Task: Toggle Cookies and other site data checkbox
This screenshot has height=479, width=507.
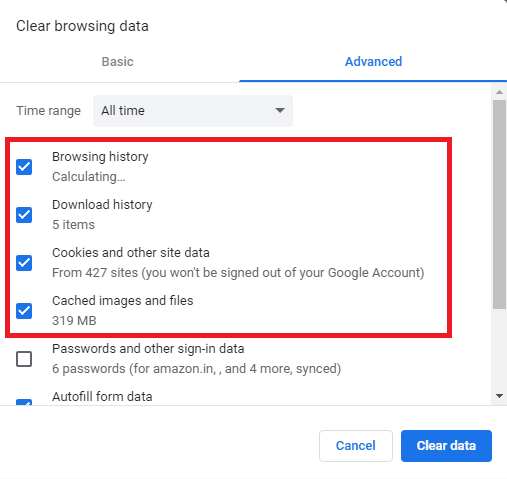Action: click(x=24, y=263)
